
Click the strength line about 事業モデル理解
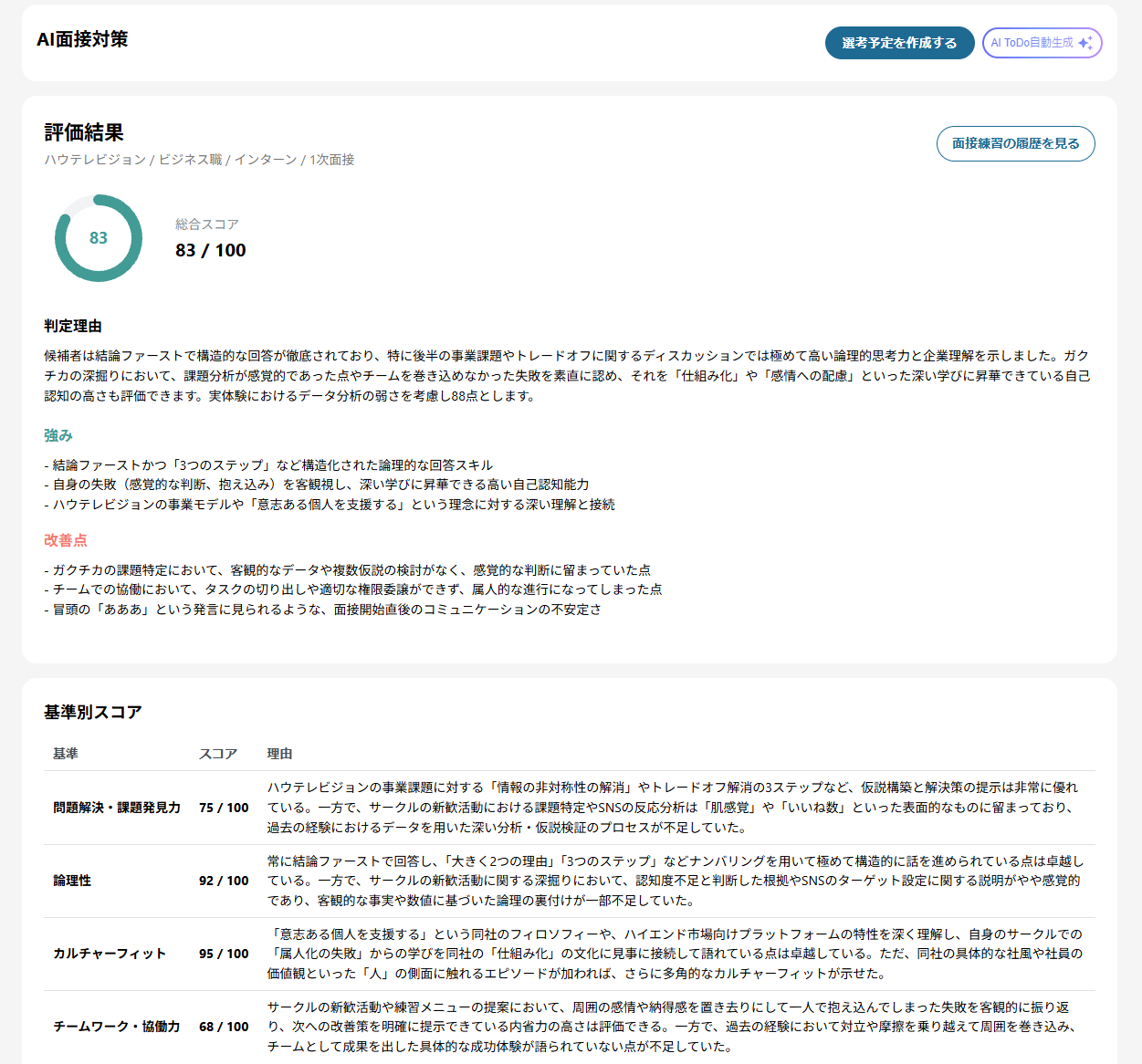[330, 505]
